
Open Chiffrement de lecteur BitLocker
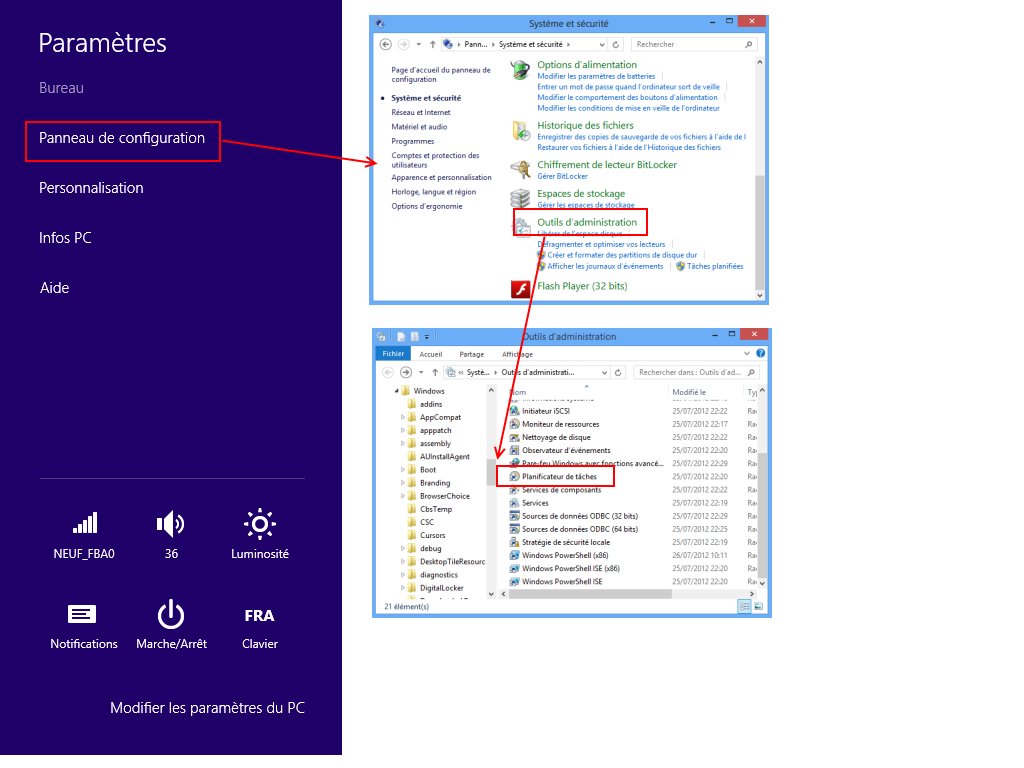click(607, 165)
